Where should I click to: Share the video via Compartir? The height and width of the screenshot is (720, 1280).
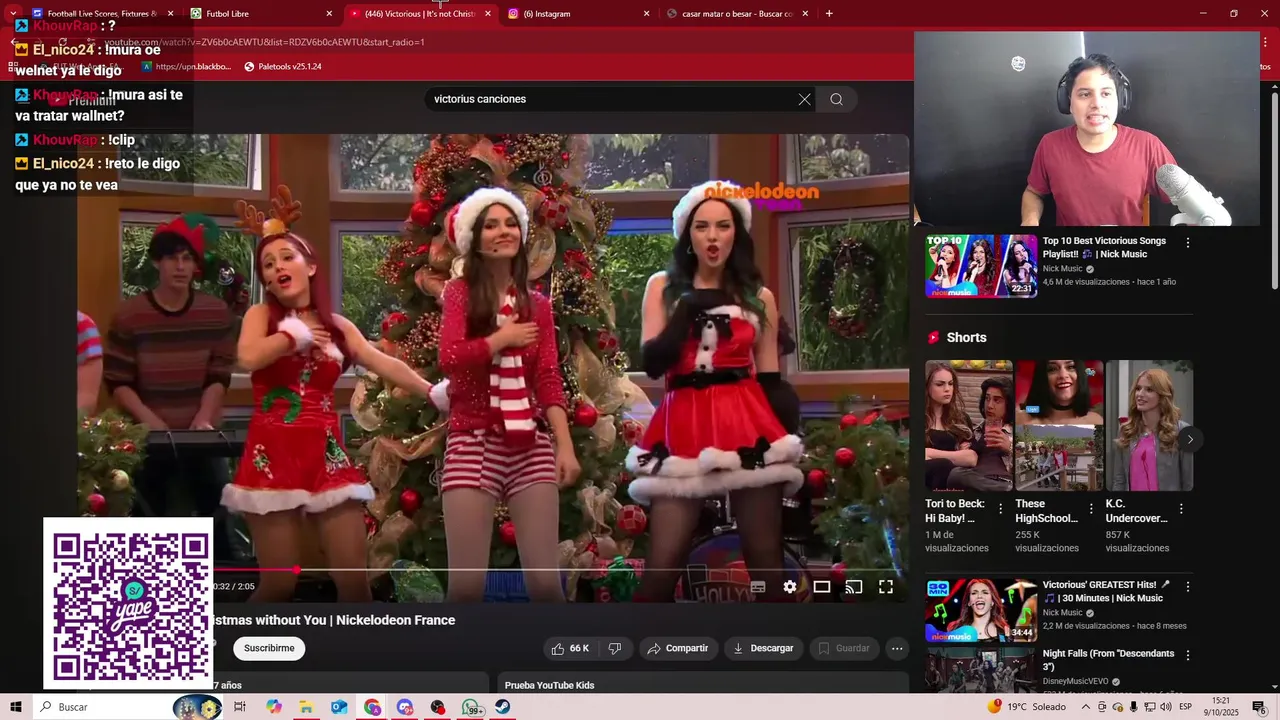point(677,648)
